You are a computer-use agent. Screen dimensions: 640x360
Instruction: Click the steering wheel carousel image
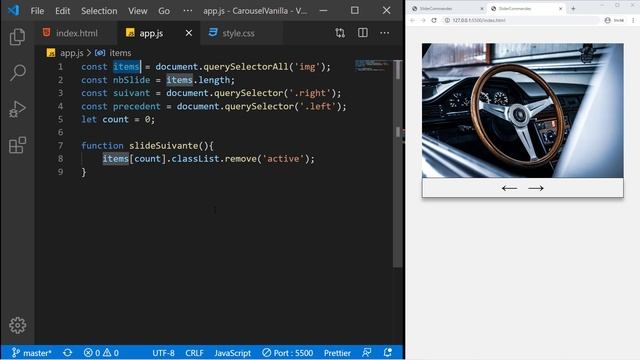522,110
